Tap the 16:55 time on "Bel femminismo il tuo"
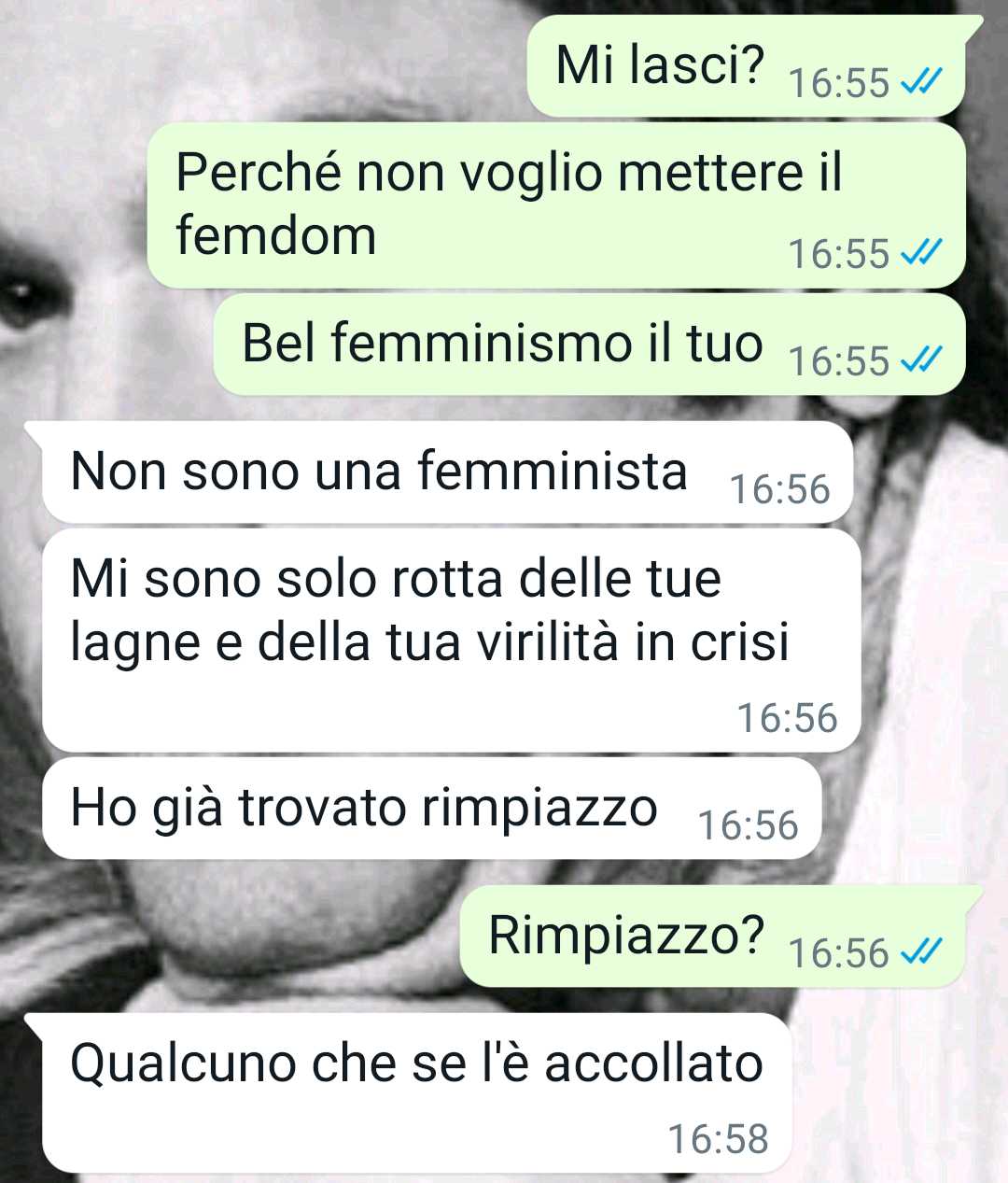Screen dimensions: 1008x1183 click(839, 361)
